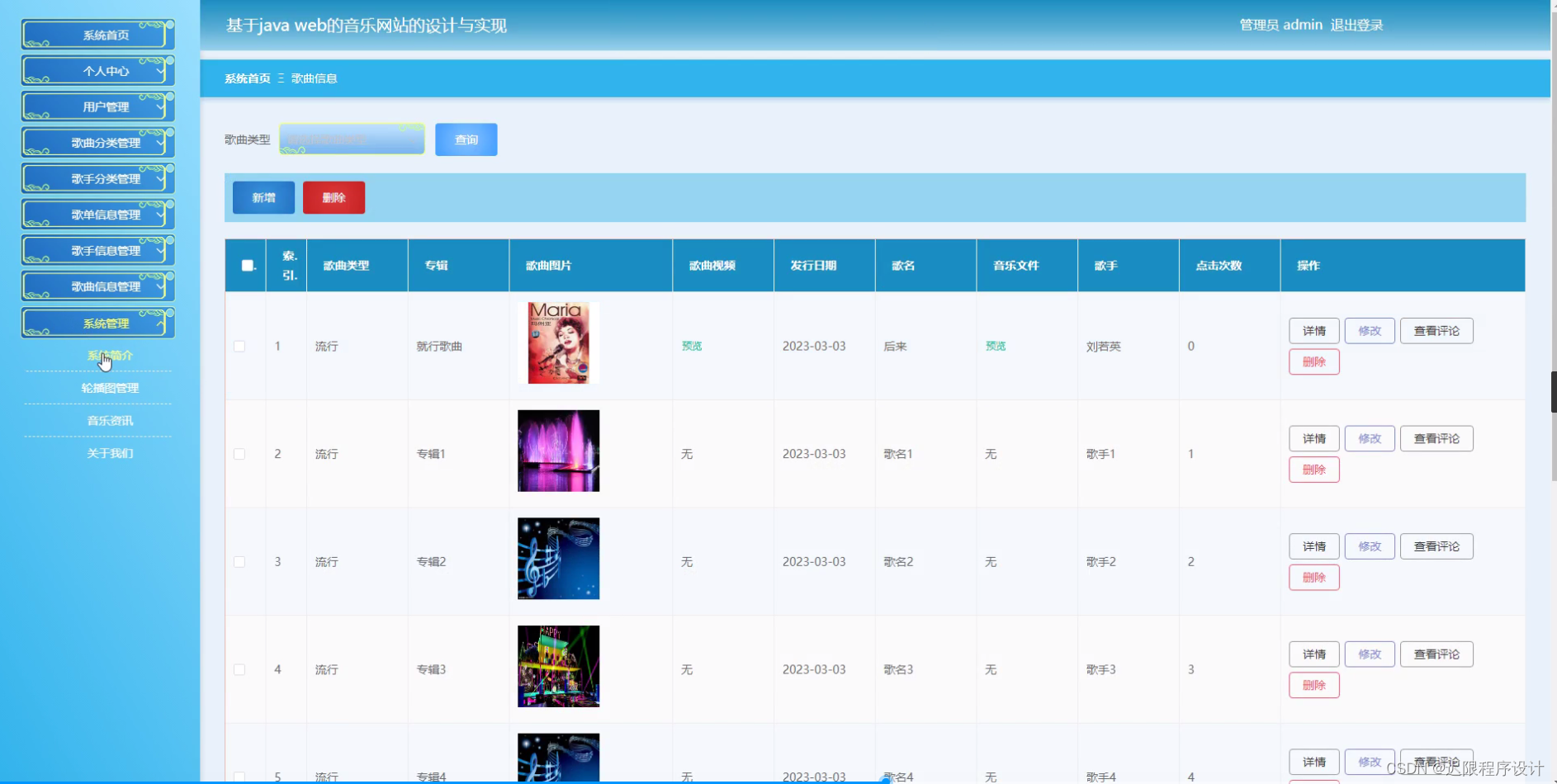Click the 退出登录 logout link

[1356, 25]
